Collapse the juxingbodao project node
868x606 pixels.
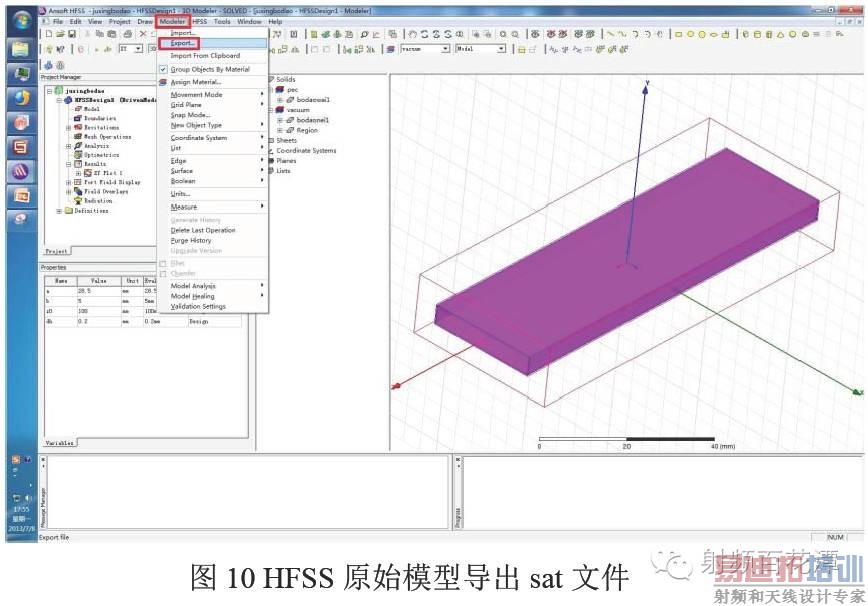coord(49,91)
